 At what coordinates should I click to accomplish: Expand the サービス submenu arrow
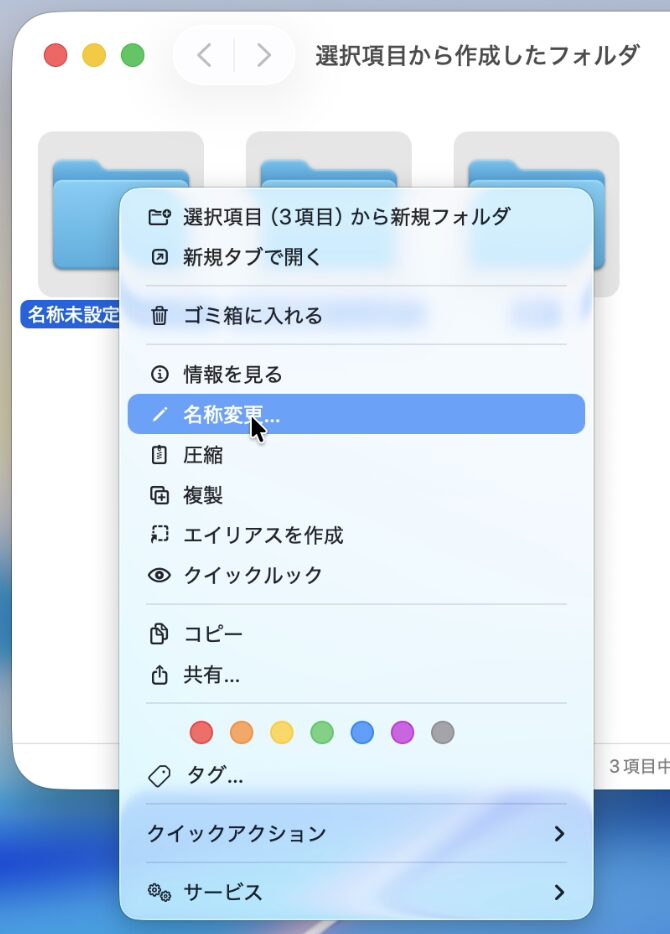click(559, 892)
